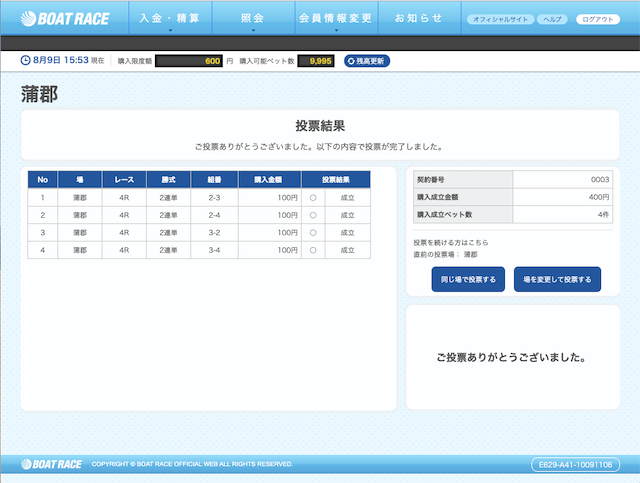Click the 4R cell in row 3
Screen dimensions: 640x483
tap(124, 233)
